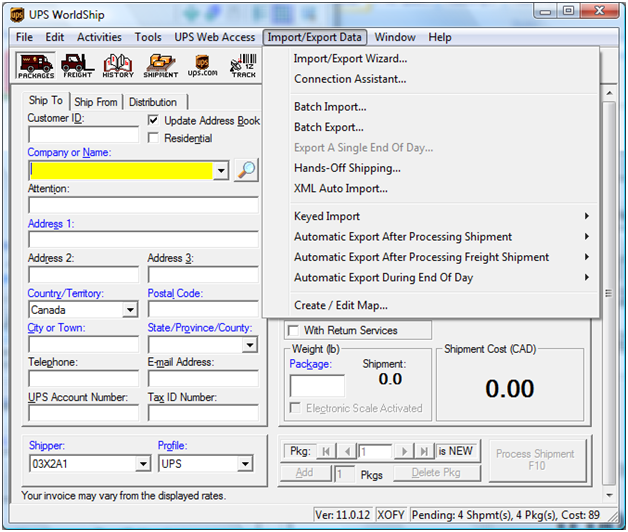Open the UPS.com toolbar icon
The width and height of the screenshot is (628, 532).
(x=201, y=67)
